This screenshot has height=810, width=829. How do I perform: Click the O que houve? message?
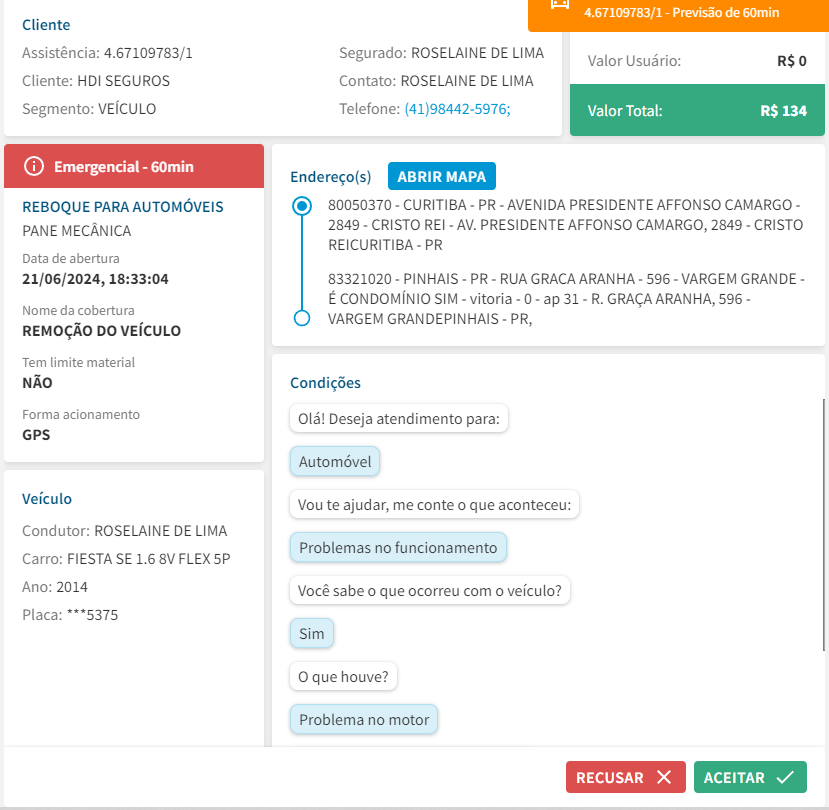point(343,676)
